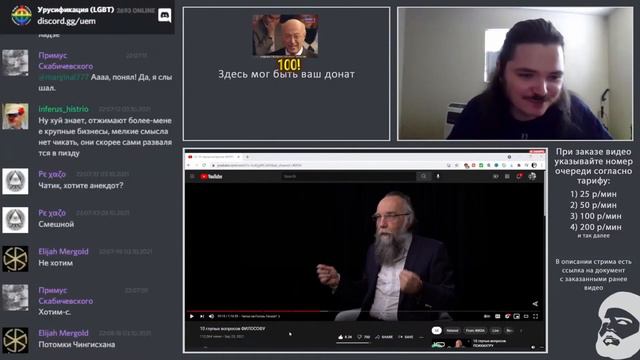Viewport: 640px width, 360px height.
Task: Open the discord.gg/uem invite link
Action: click(67, 21)
